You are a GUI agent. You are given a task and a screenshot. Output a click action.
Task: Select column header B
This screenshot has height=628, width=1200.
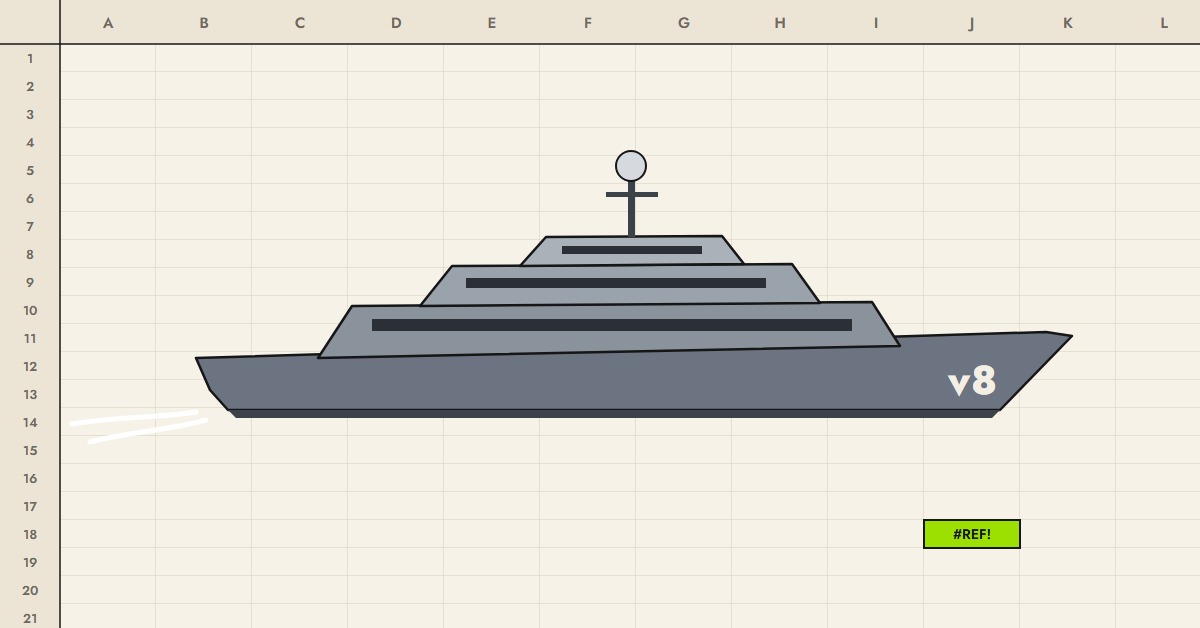coord(204,22)
